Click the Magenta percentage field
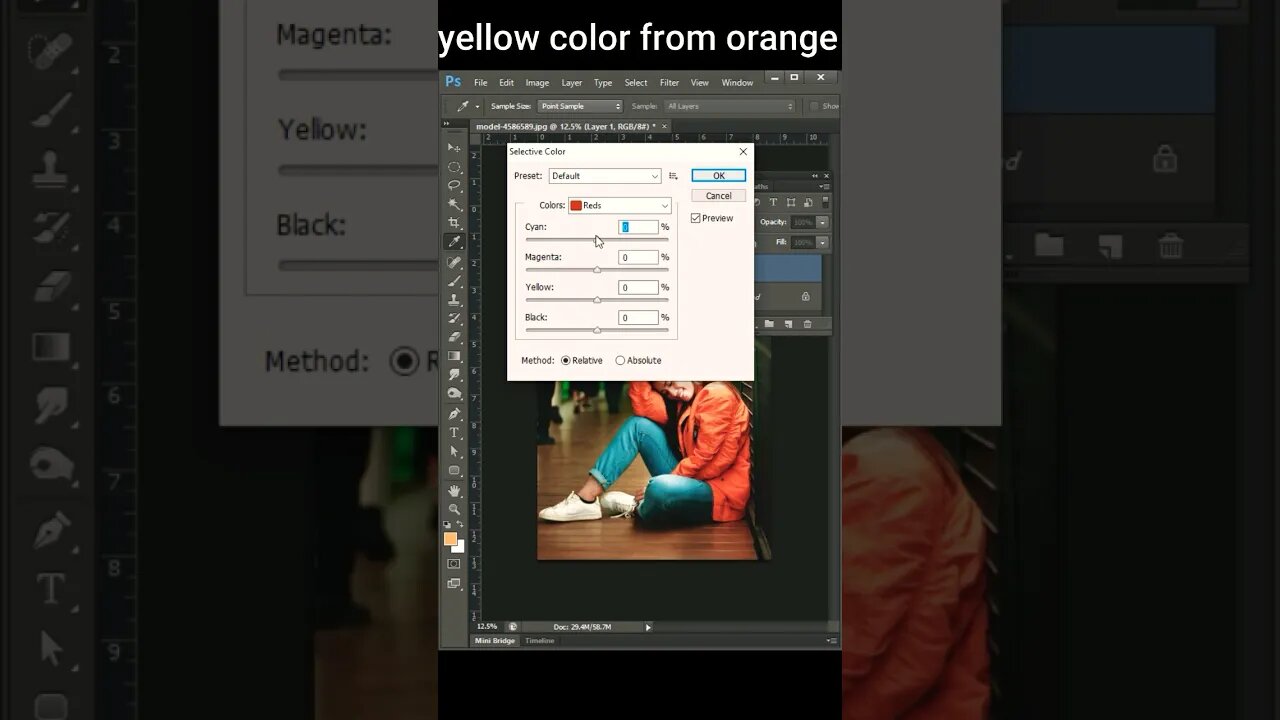 (638, 257)
